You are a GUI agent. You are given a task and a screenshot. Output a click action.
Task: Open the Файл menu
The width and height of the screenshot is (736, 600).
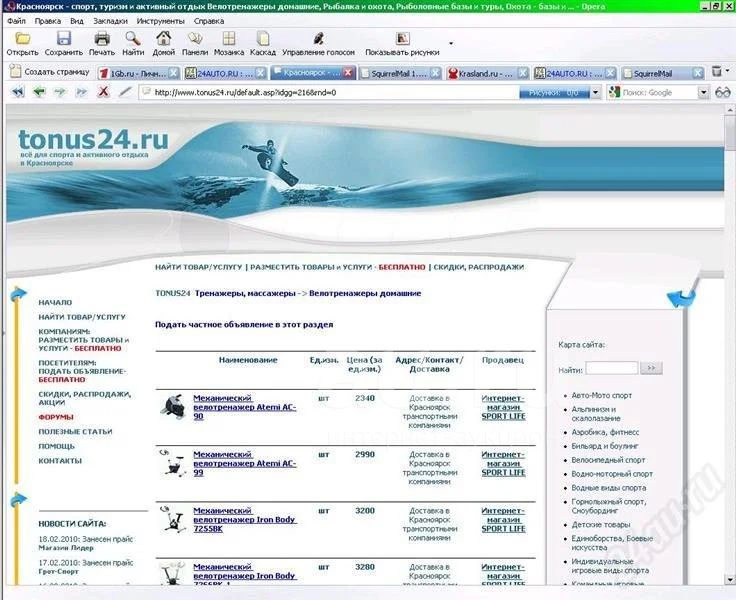[16, 21]
